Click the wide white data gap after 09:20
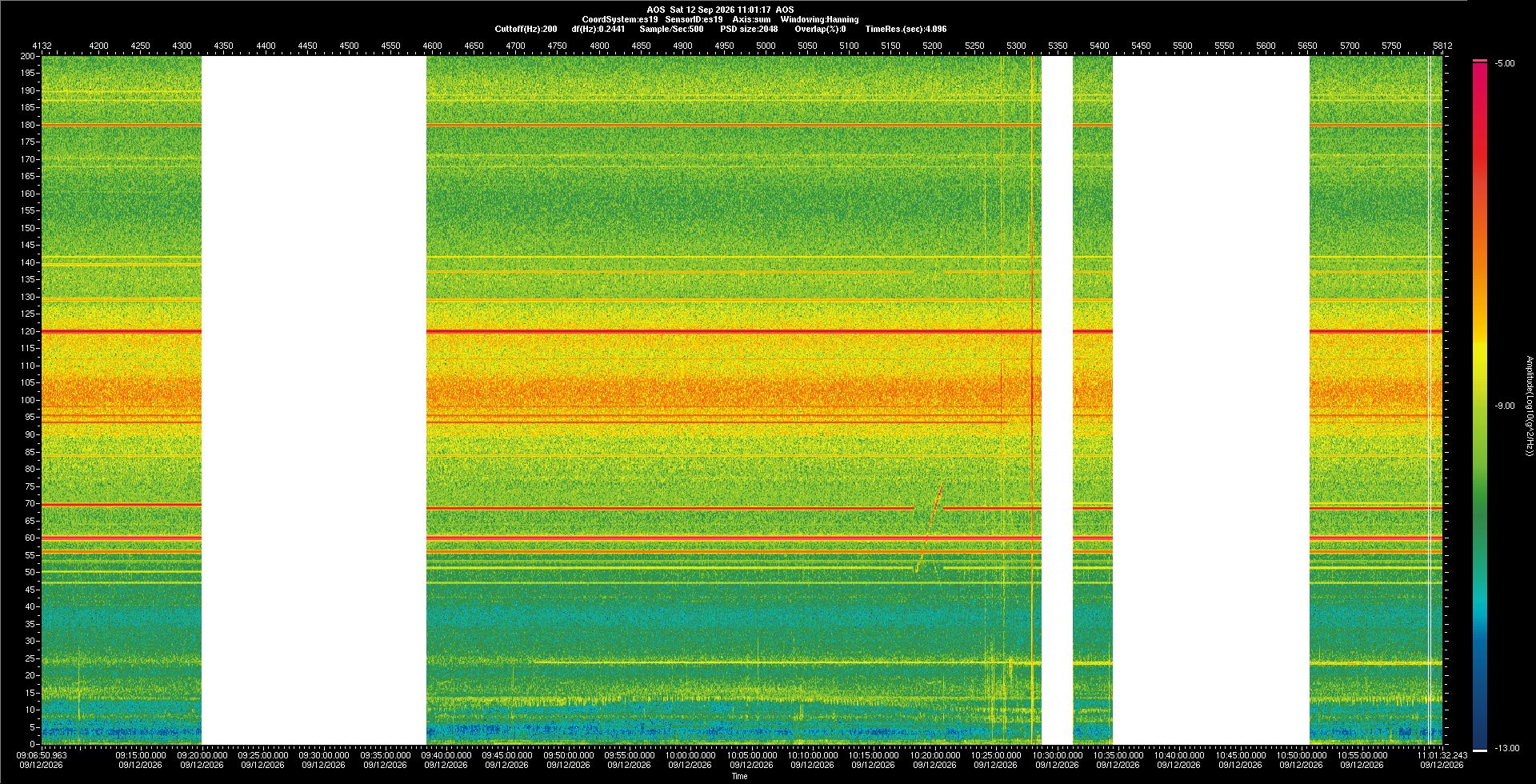 (x=314, y=400)
